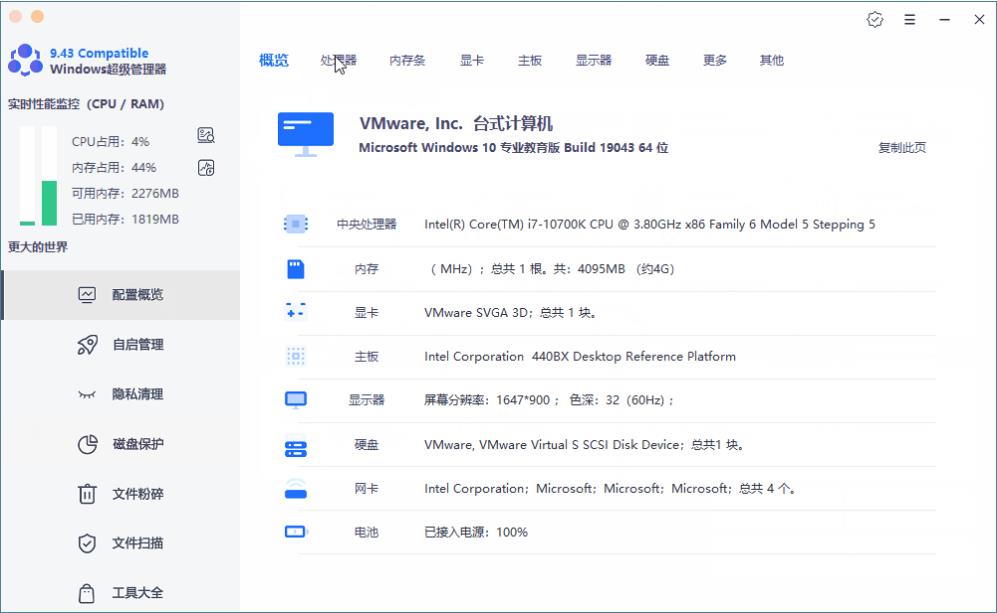The width and height of the screenshot is (997, 613).
Task: Click the 电池 battery icon
Action: [296, 531]
